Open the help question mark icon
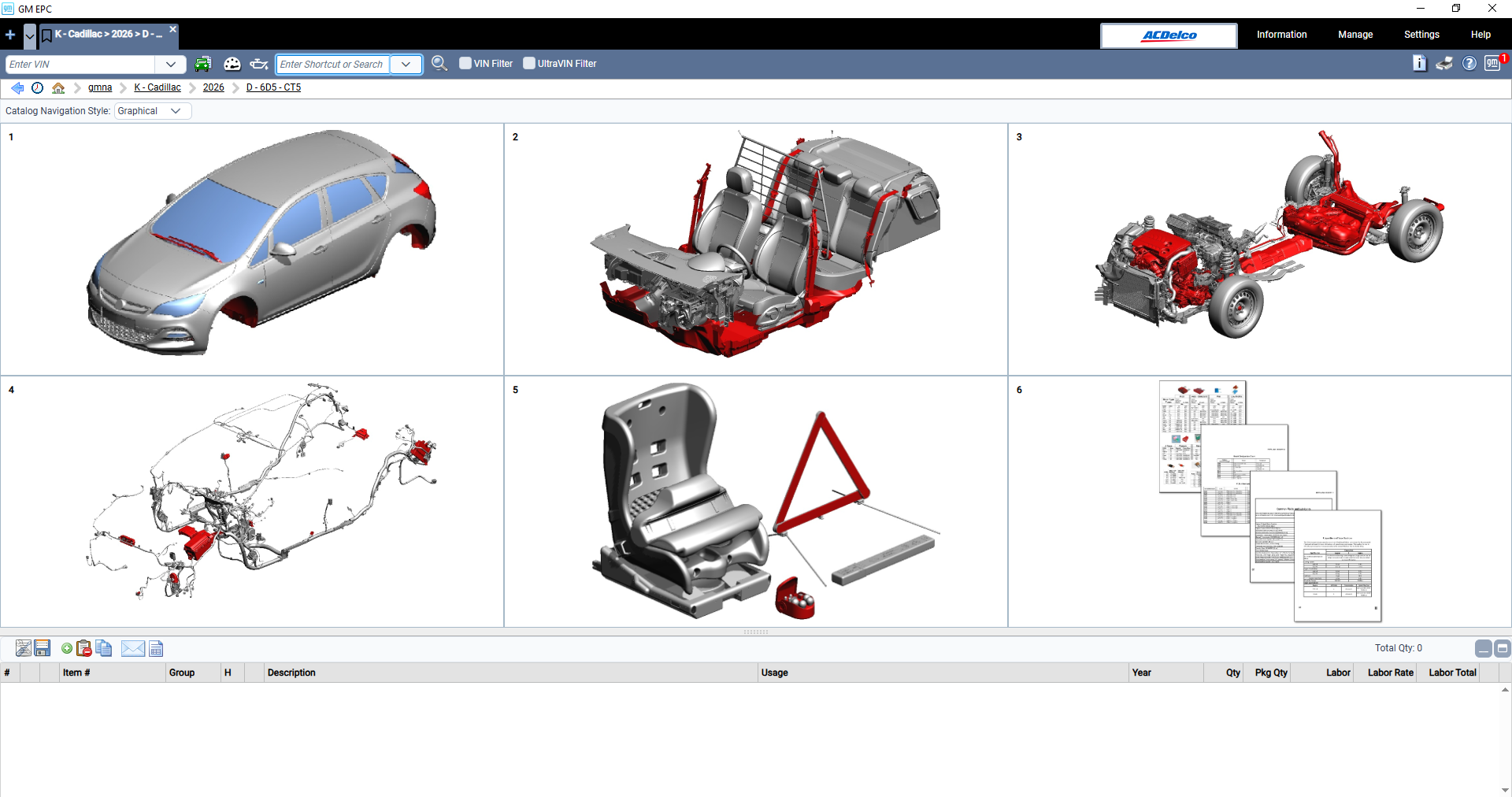The image size is (1512, 797). point(1469,64)
